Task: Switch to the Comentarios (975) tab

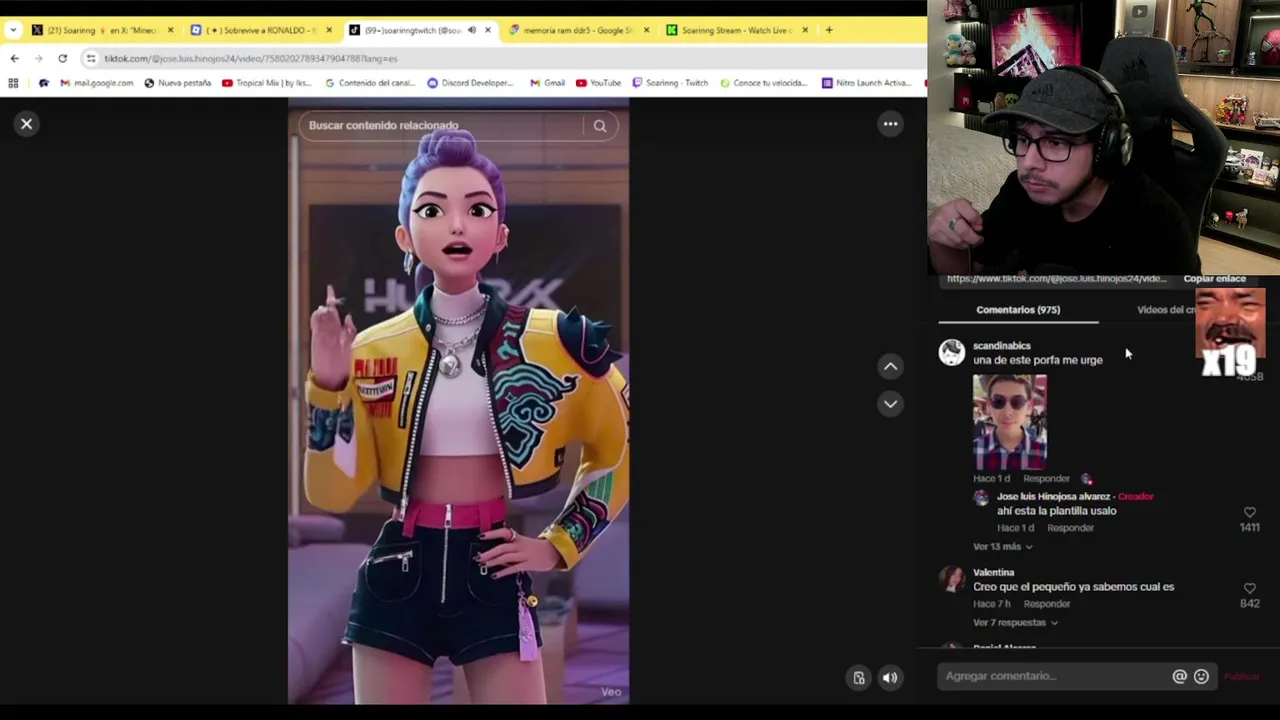Action: 1018,310
